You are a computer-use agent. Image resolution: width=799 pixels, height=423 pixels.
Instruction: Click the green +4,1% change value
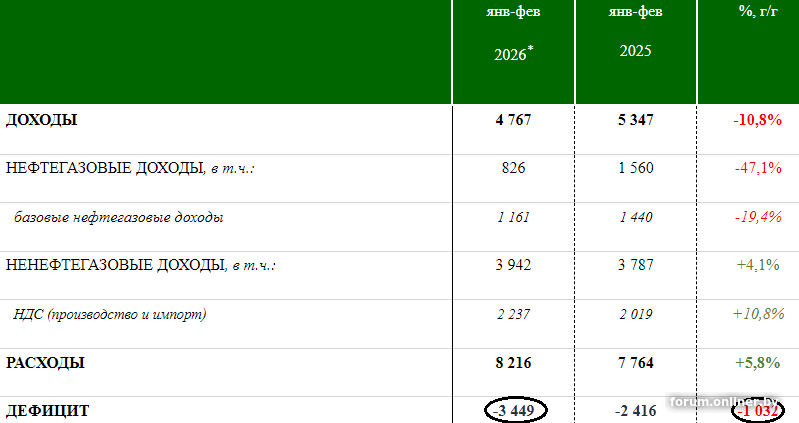tap(757, 265)
